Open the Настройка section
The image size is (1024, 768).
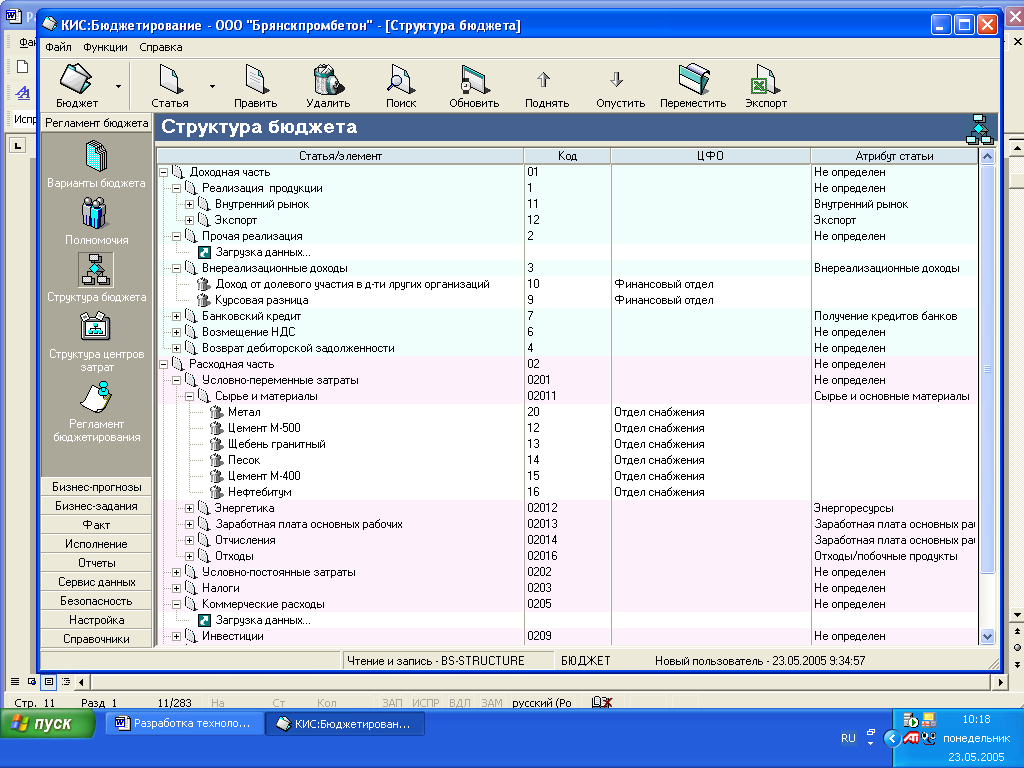[97, 620]
